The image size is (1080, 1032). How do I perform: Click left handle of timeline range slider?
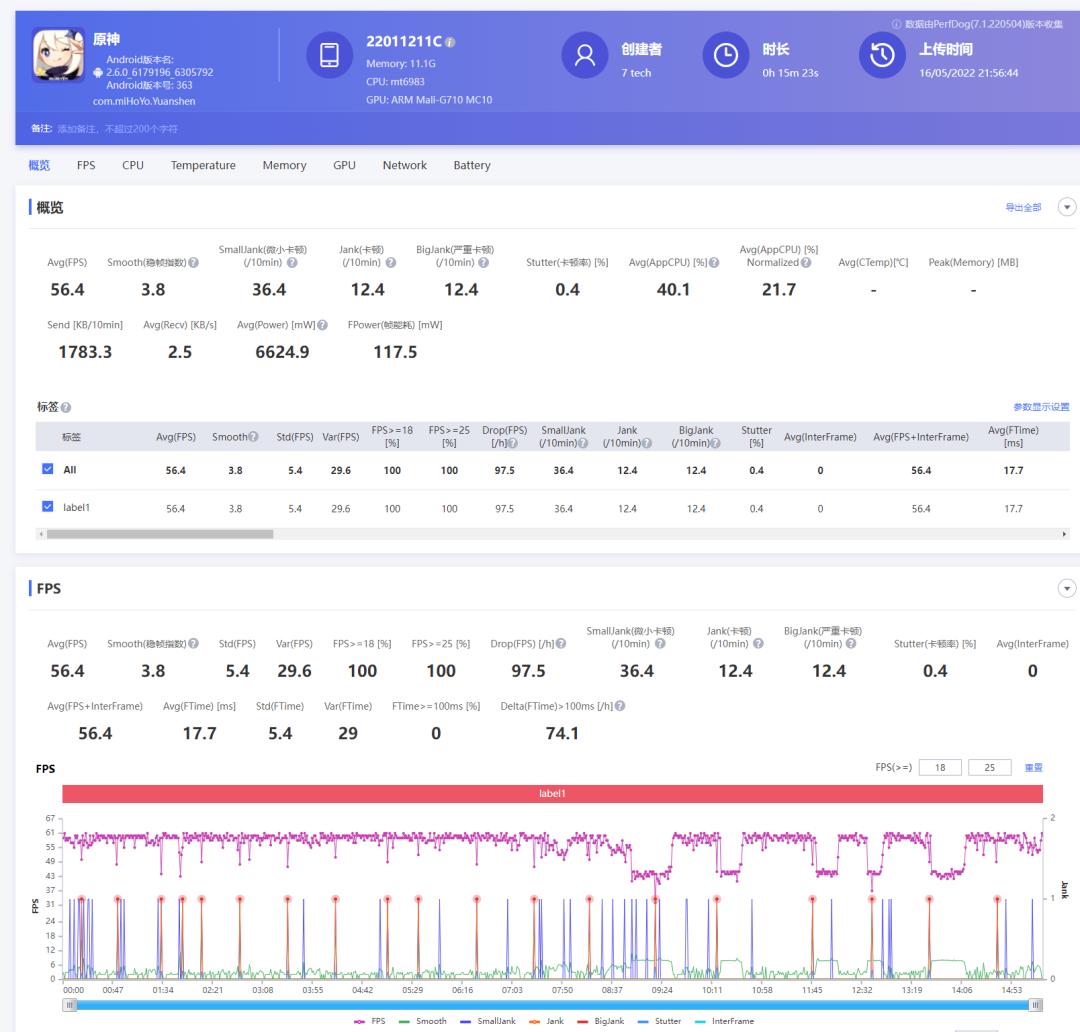69,1004
